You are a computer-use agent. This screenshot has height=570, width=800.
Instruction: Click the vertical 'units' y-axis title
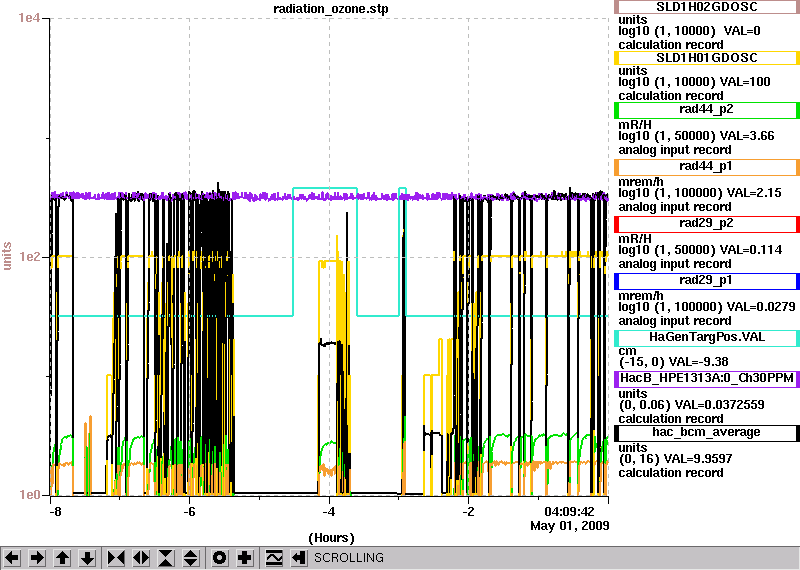click(x=7, y=256)
